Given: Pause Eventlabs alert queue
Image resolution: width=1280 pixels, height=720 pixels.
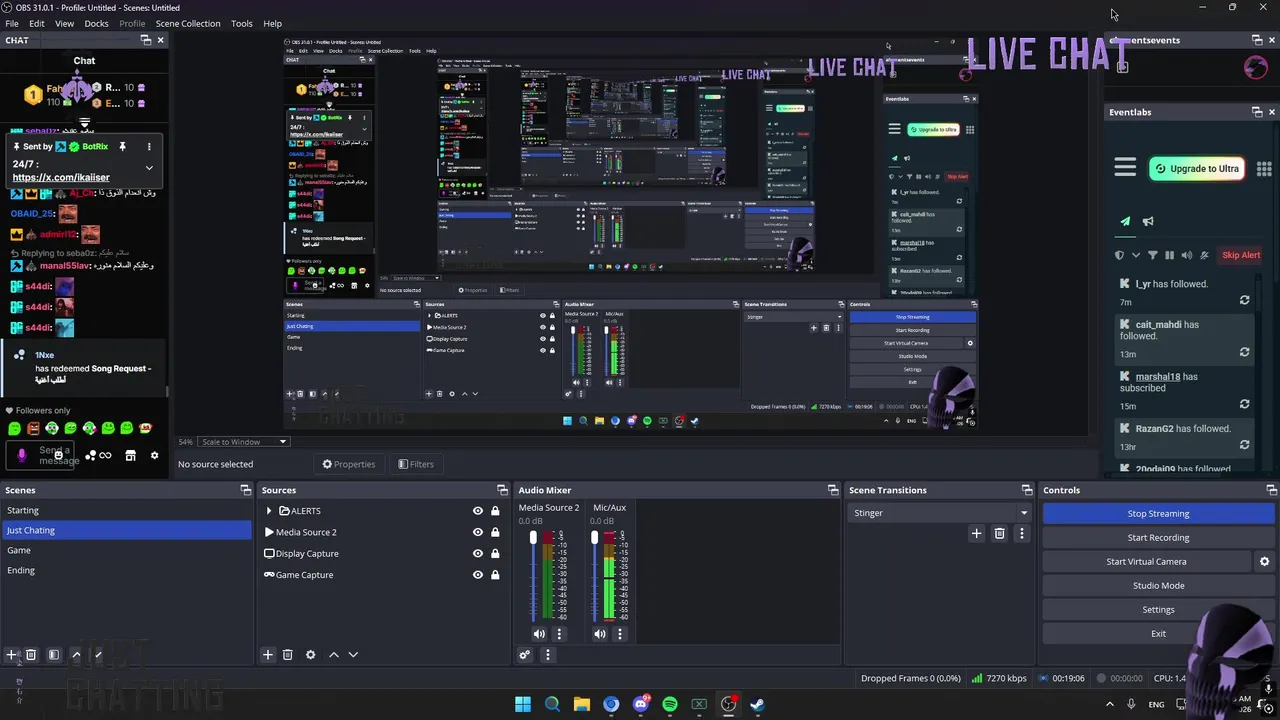Looking at the screenshot, I should [1169, 255].
